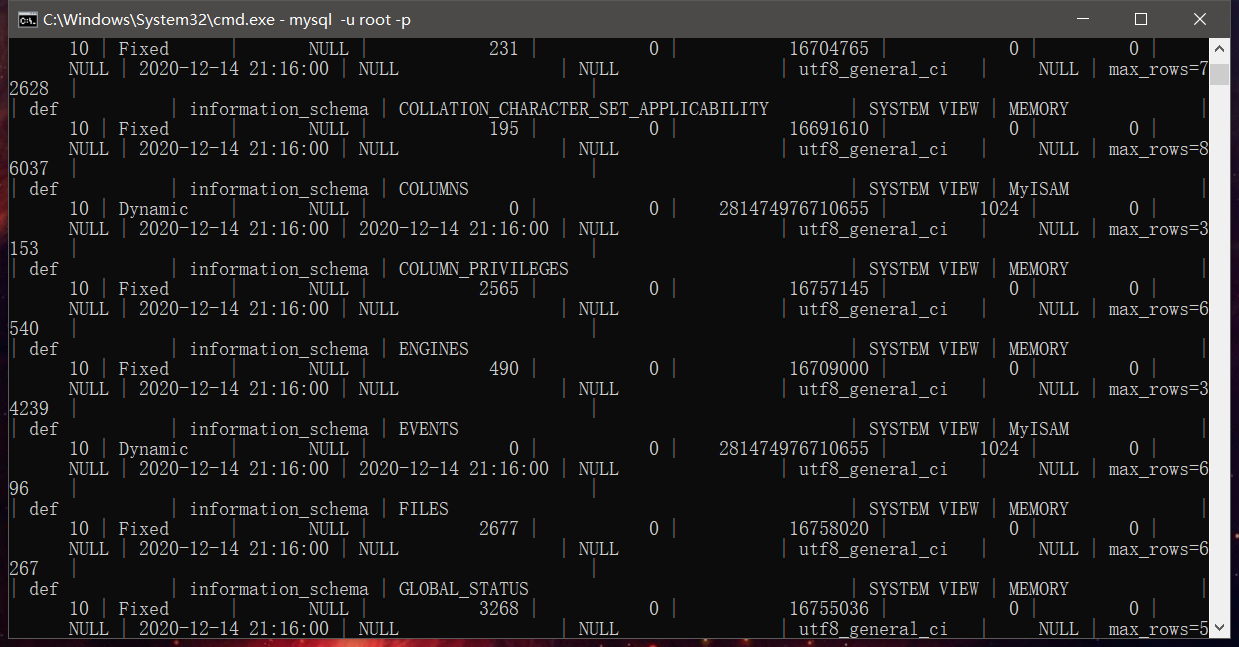Select the number 16758020

[x=829, y=529]
